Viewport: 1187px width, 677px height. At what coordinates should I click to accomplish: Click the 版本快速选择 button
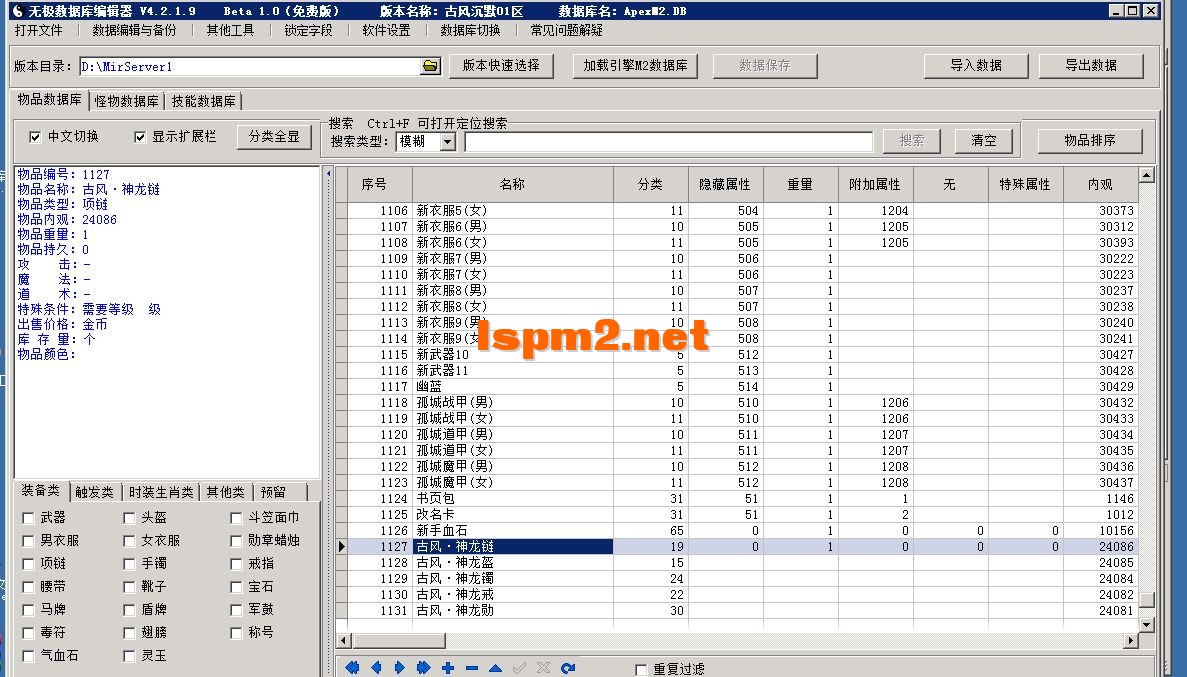point(501,66)
